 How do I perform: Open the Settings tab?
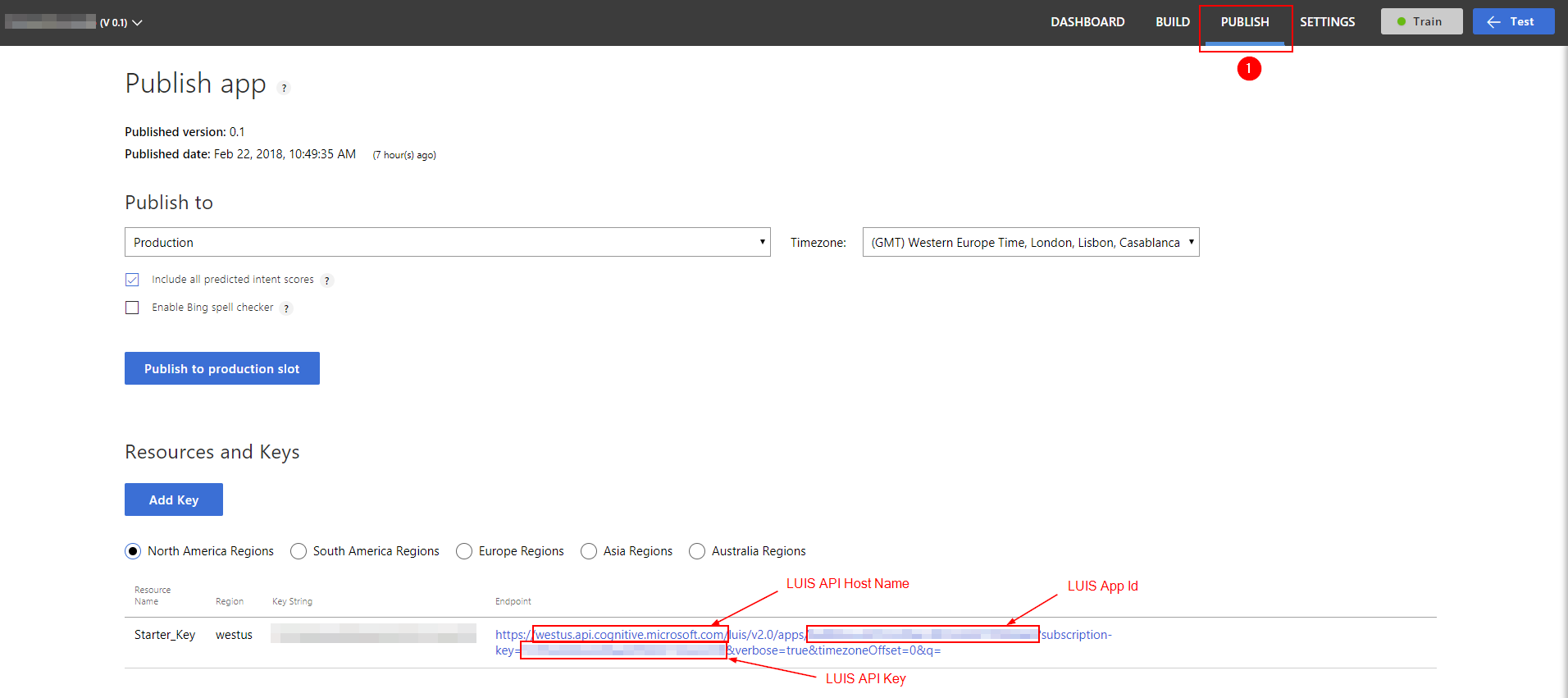[x=1327, y=22]
